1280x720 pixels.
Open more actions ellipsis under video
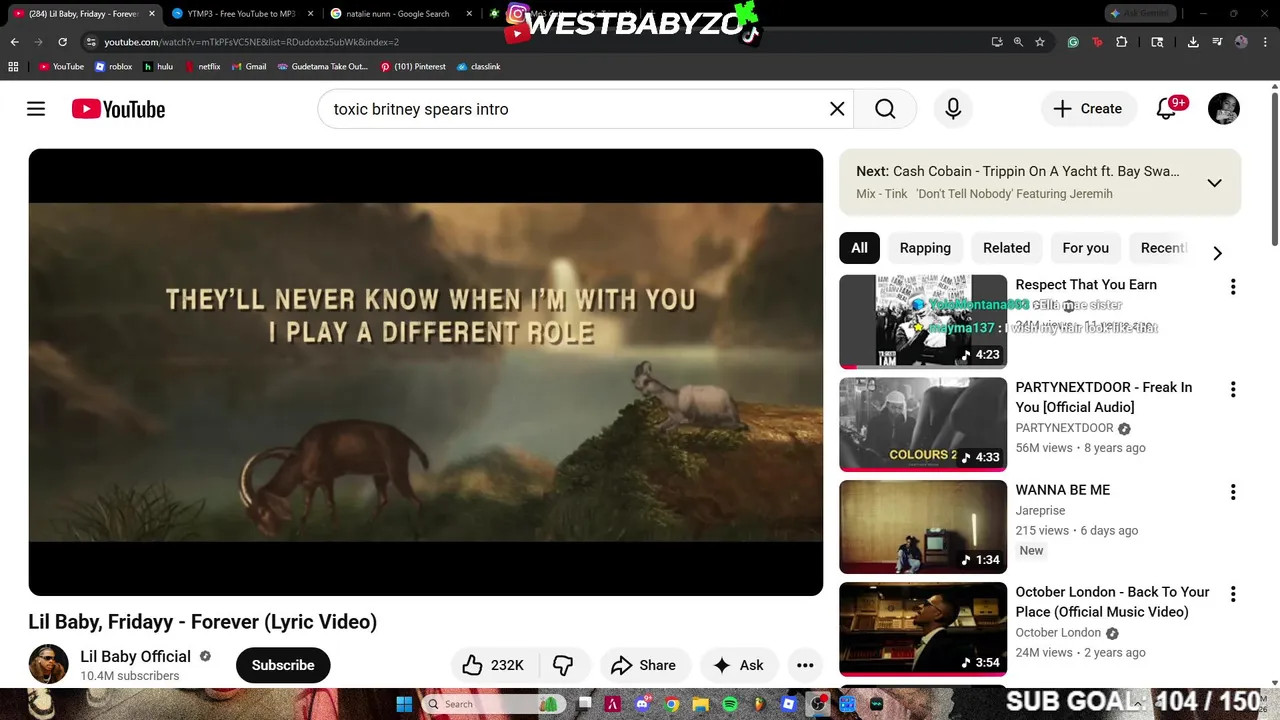tap(805, 665)
